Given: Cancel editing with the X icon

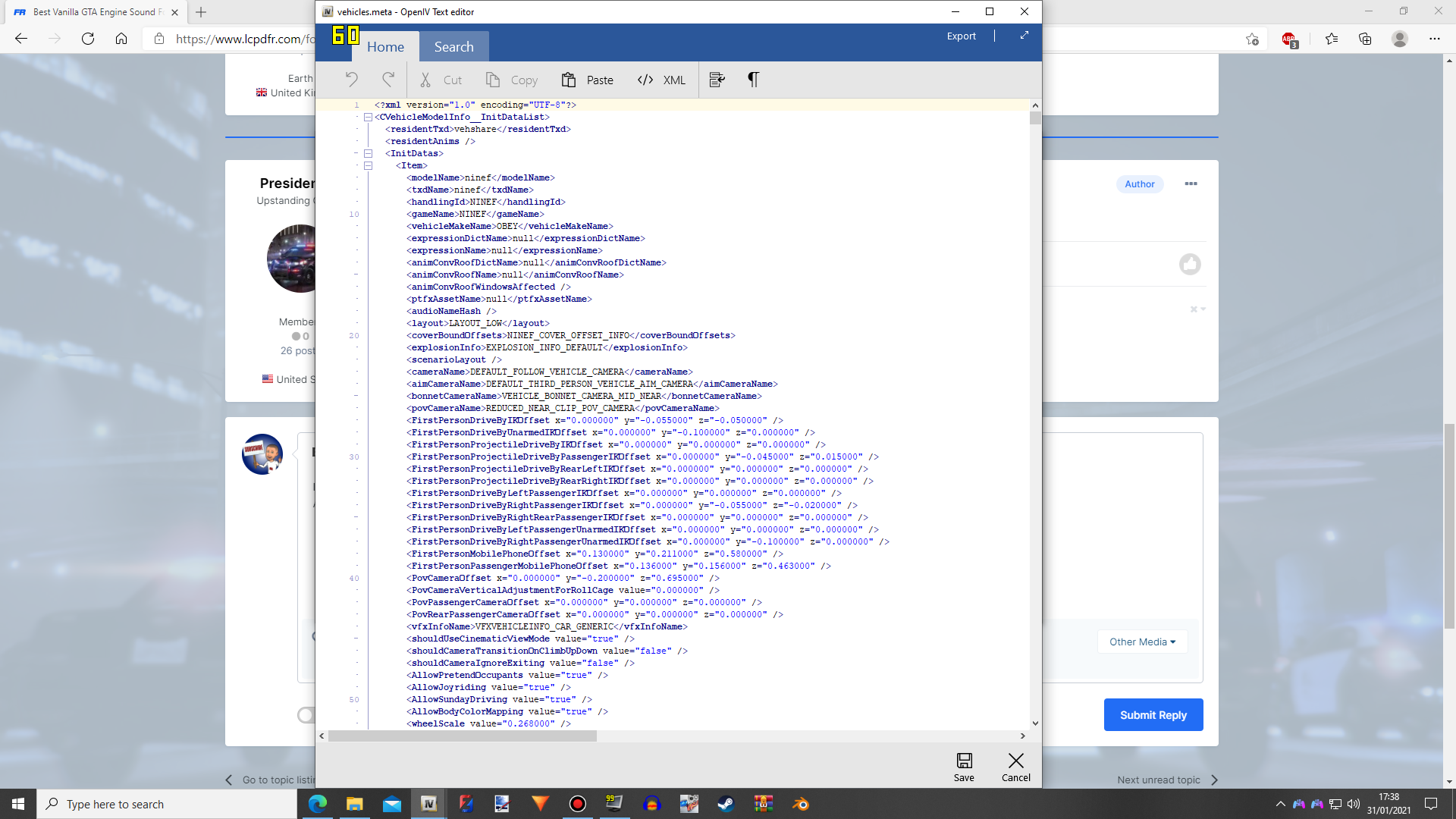Looking at the screenshot, I should click(1015, 766).
